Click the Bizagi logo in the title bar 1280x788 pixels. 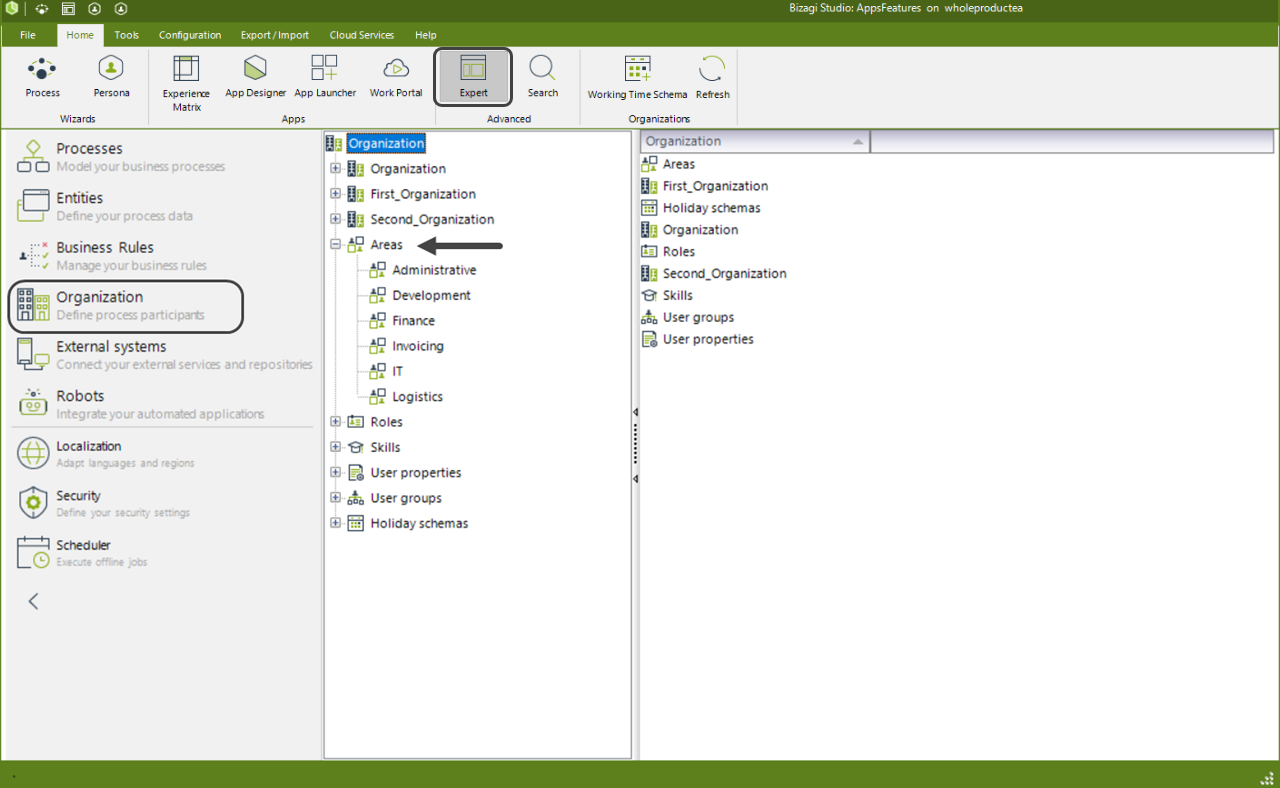pos(11,8)
